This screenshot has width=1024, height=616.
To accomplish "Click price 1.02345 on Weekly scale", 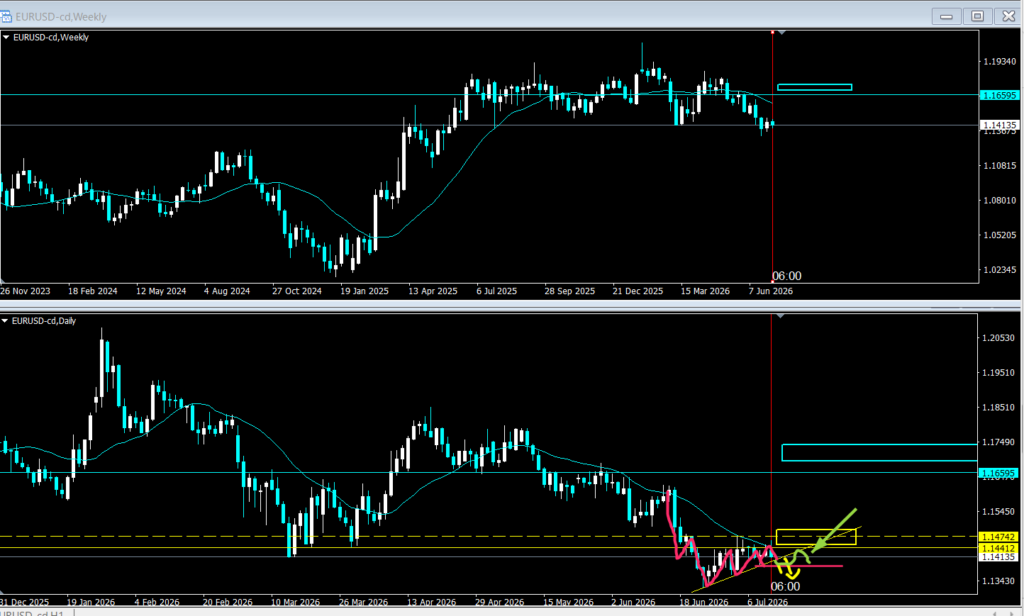I will click(1000, 269).
